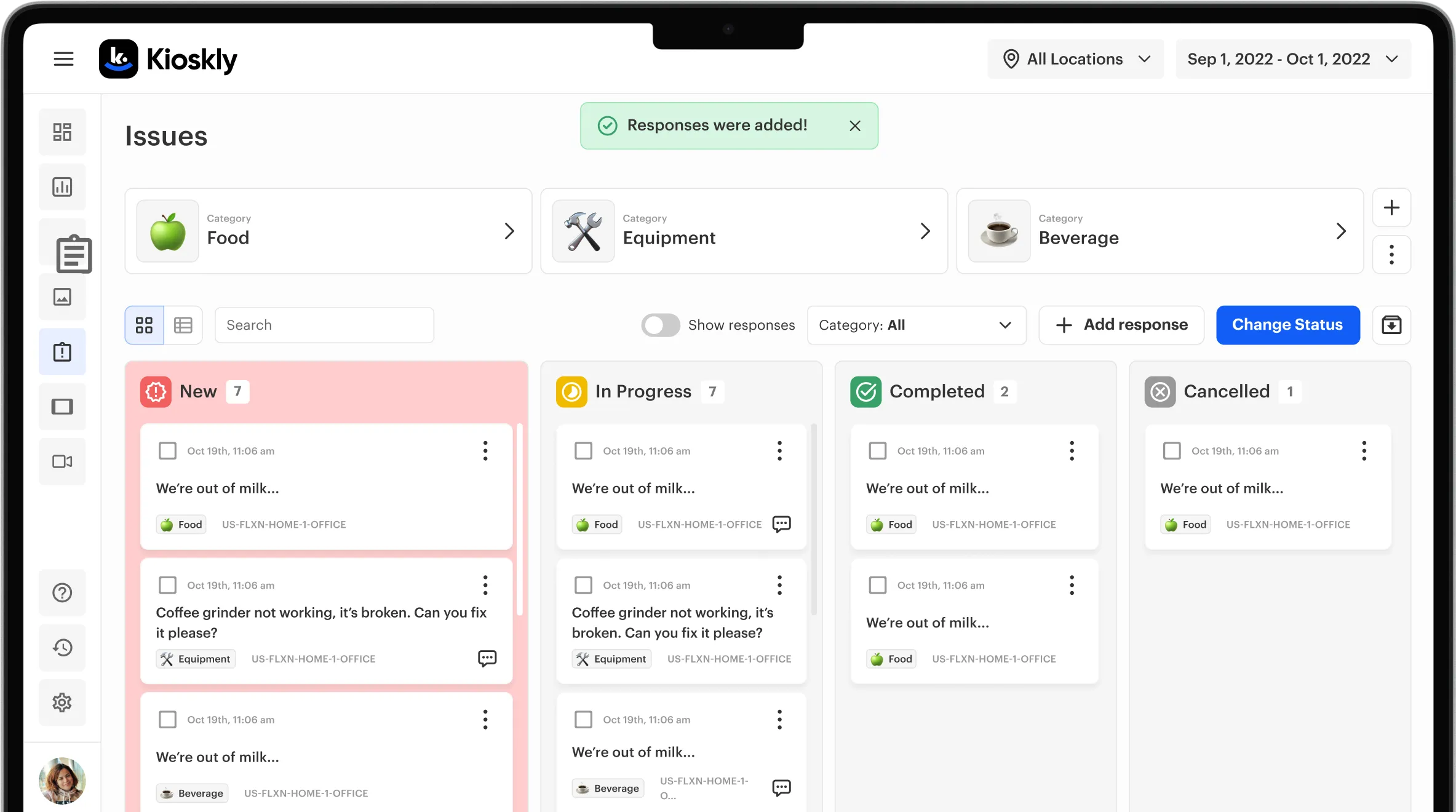Check the first card in New column

click(x=167, y=451)
